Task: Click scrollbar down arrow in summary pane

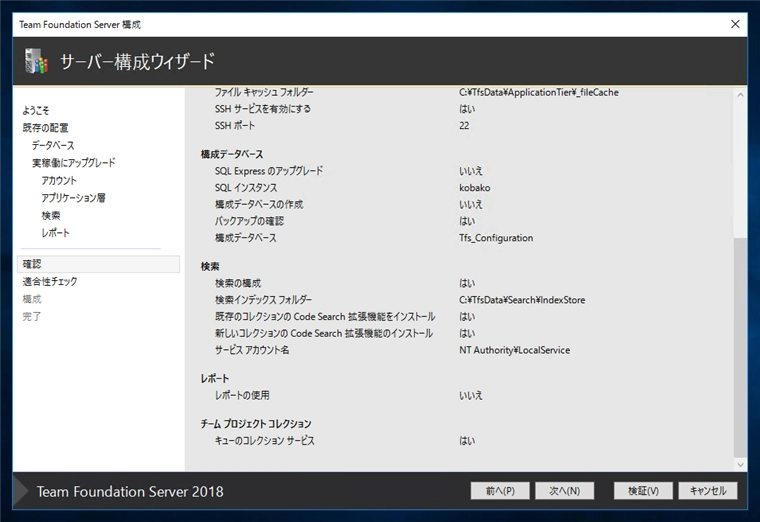Action: (x=740, y=464)
